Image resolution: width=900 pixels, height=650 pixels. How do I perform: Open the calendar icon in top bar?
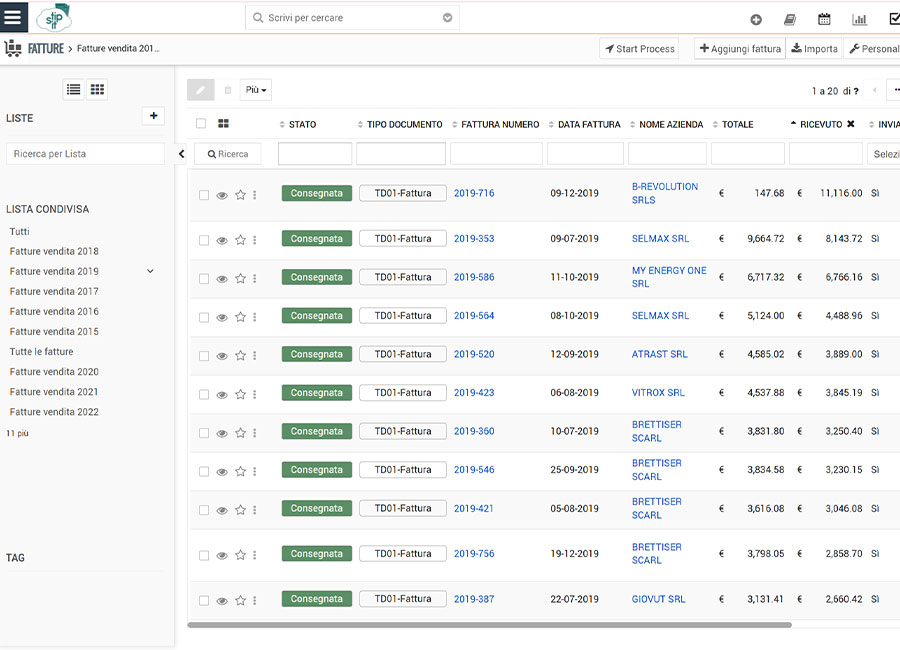[824, 19]
